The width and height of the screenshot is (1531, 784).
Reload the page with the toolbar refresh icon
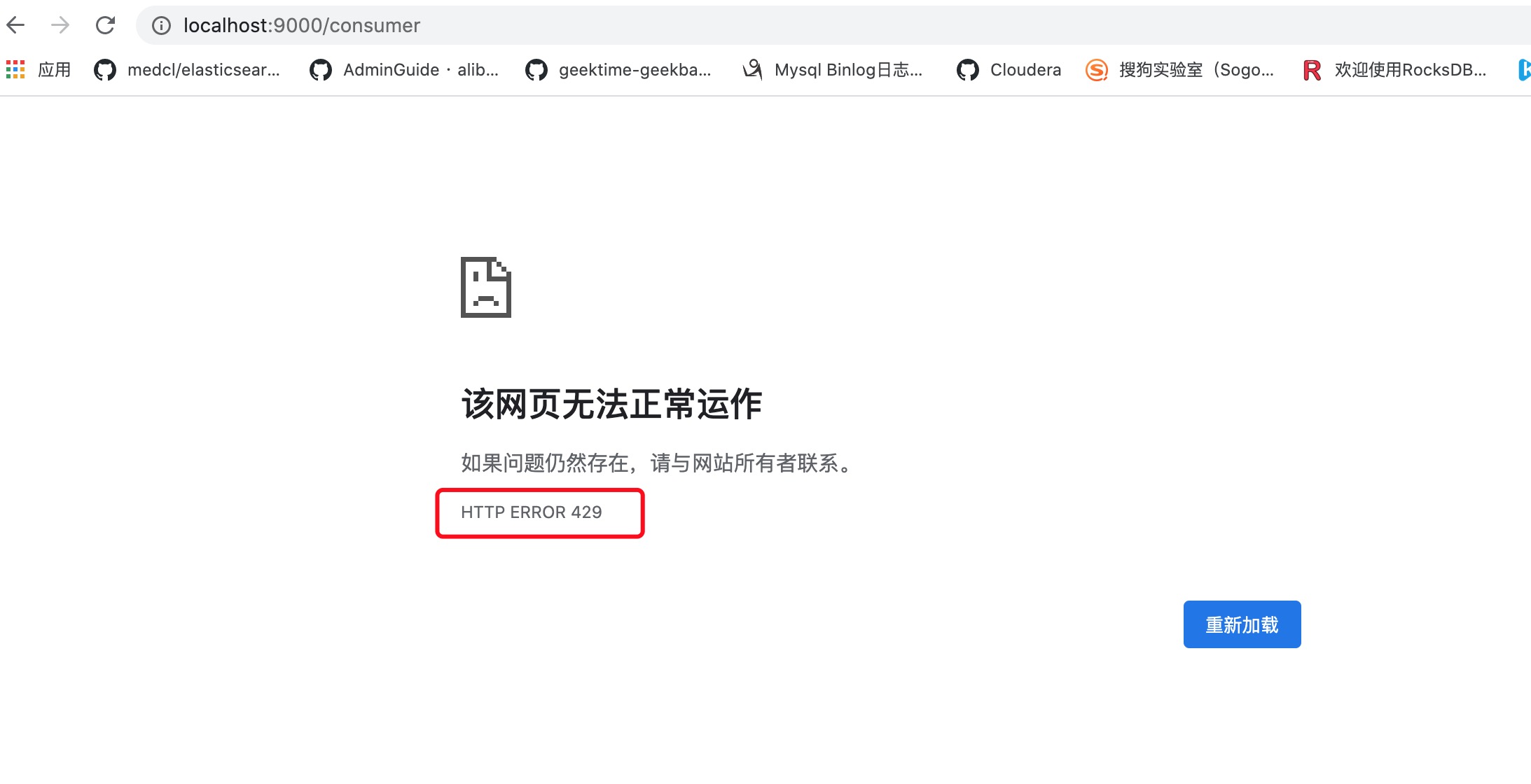pyautogui.click(x=105, y=25)
